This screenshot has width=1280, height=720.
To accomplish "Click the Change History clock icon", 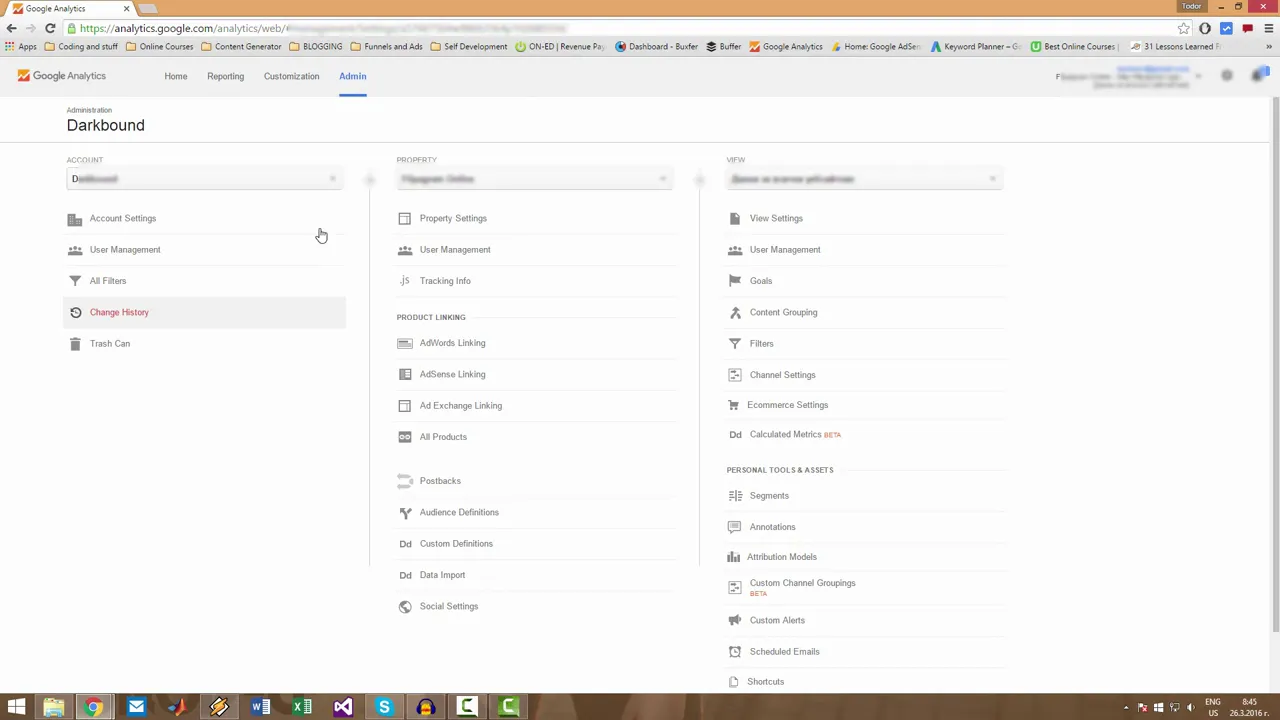I will pyautogui.click(x=75, y=312).
